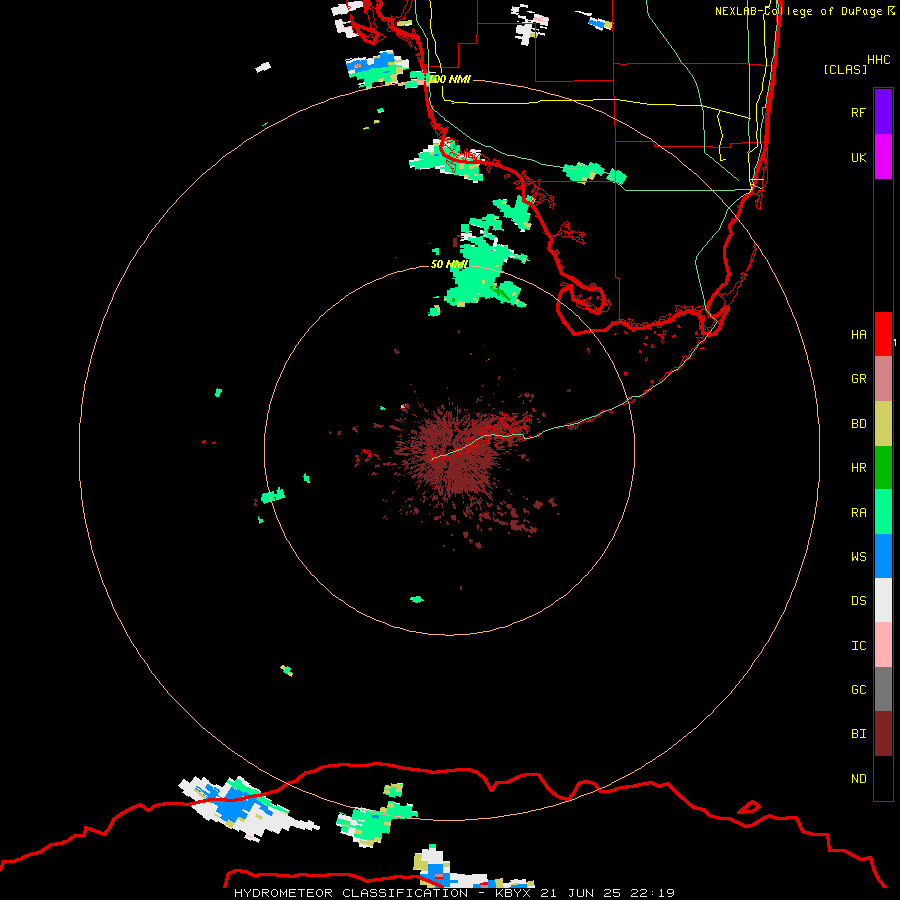Viewport: 900px width, 900px height.
Task: Click the BI brown legend swatch
Action: 883,734
